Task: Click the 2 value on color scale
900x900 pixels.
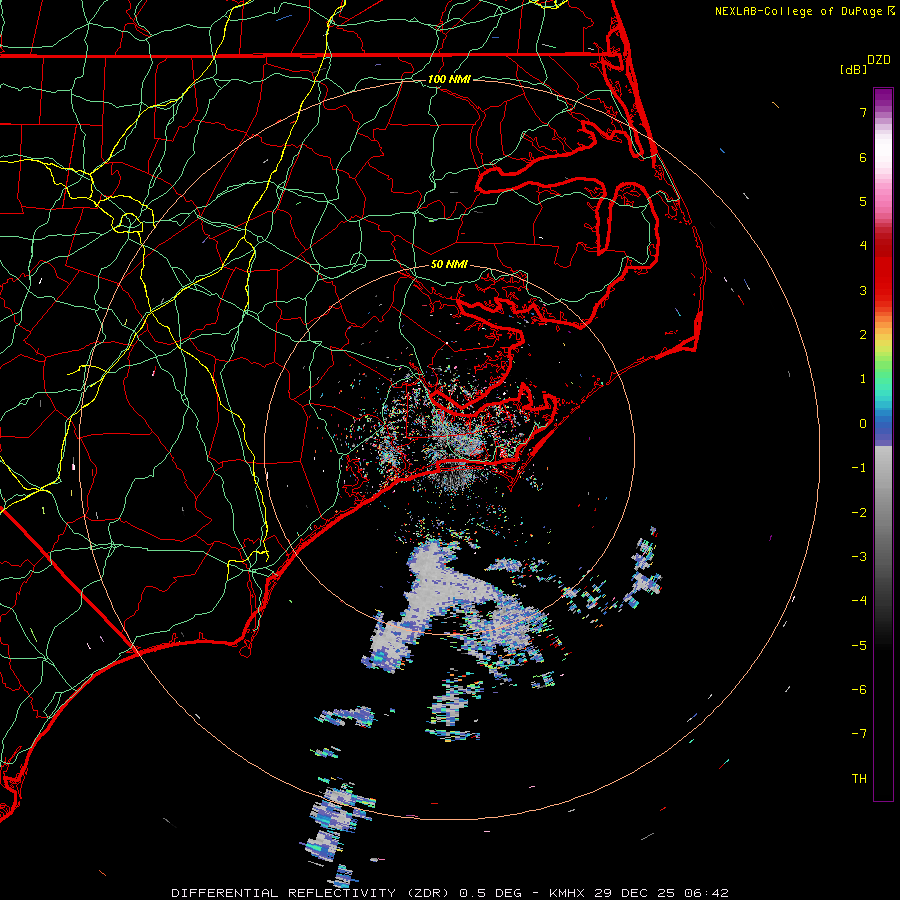Action: (863, 335)
